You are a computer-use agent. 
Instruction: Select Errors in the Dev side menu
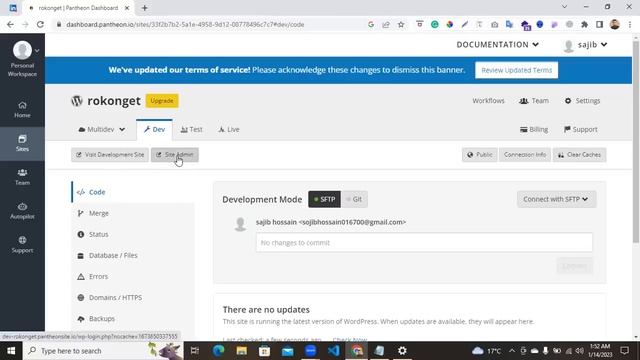point(132,276)
